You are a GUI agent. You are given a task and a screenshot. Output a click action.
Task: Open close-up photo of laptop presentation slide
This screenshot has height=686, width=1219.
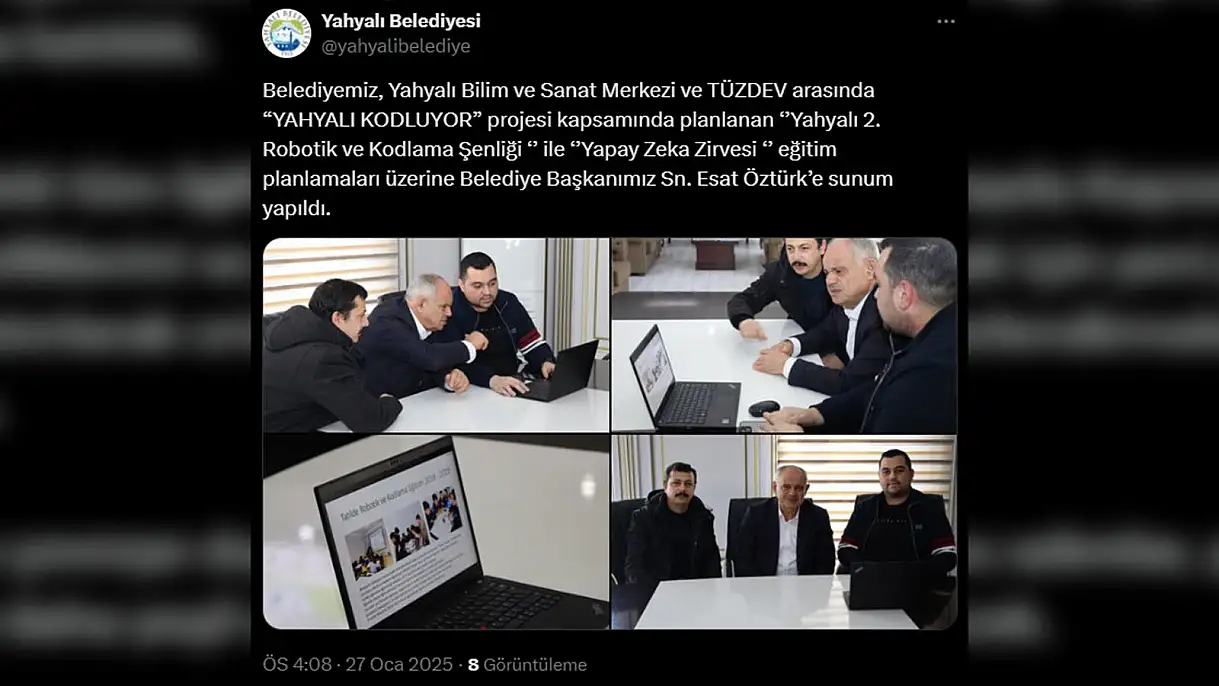pyautogui.click(x=436, y=532)
